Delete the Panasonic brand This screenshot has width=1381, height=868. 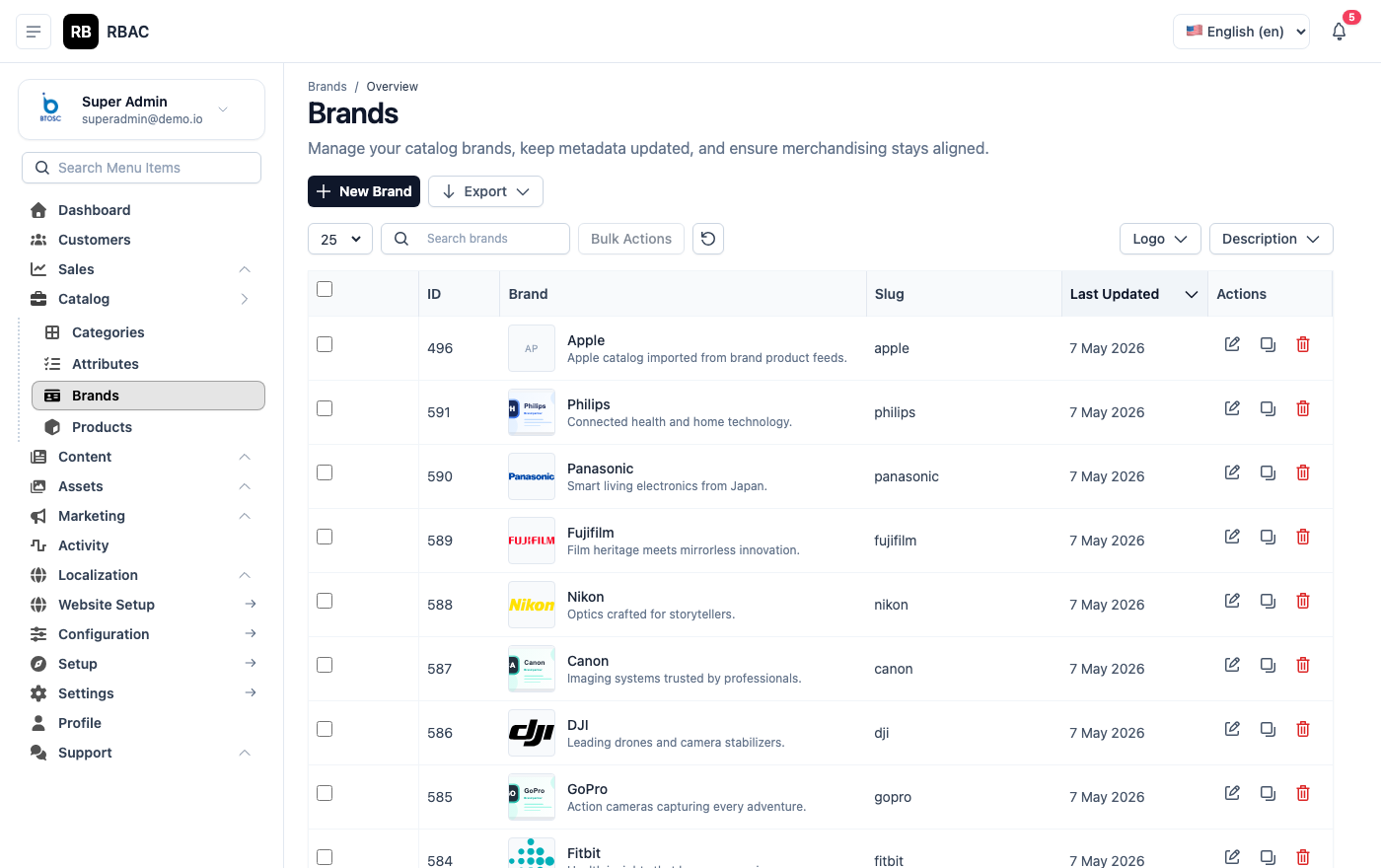coord(1303,472)
